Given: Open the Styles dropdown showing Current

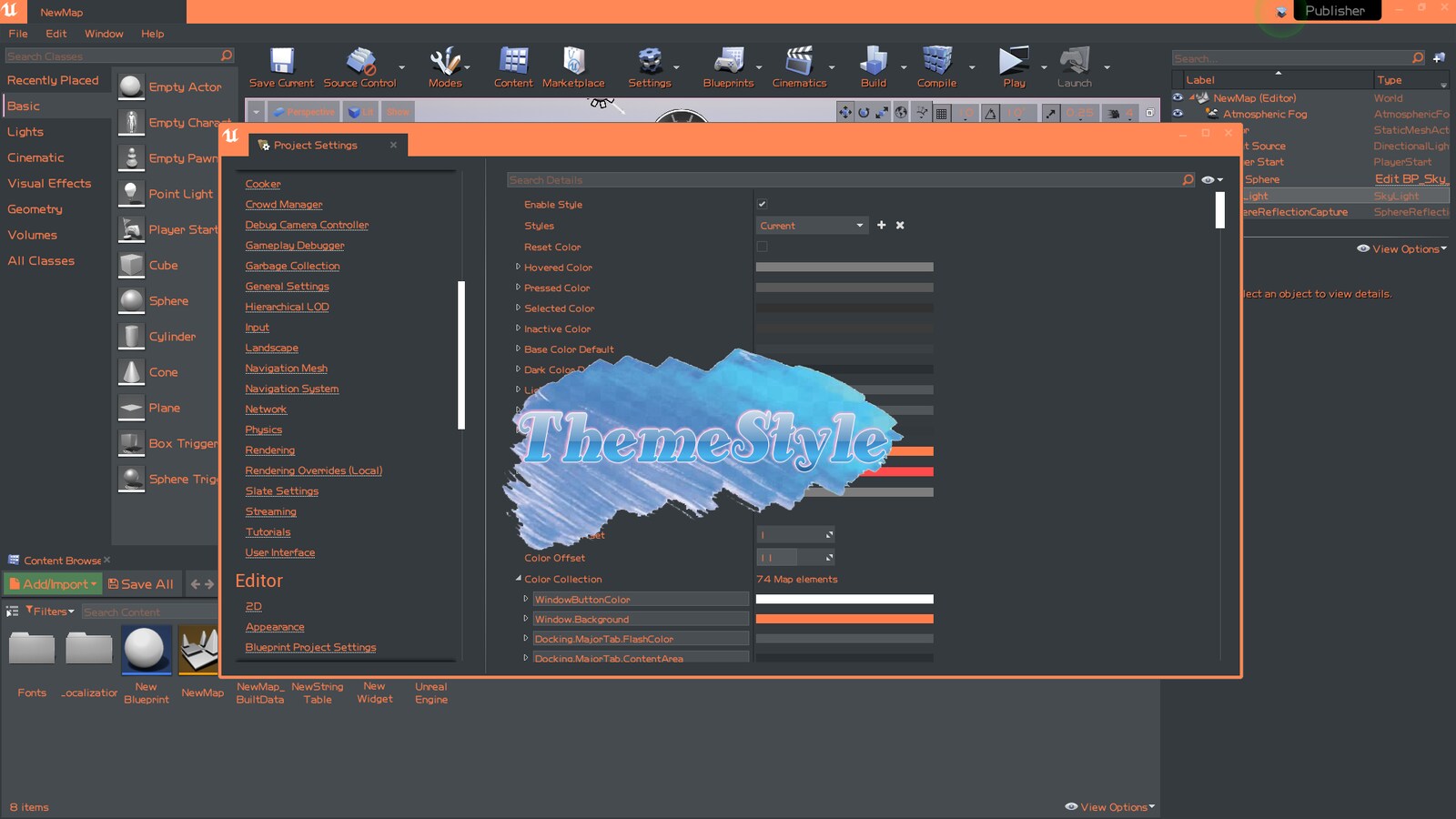Looking at the screenshot, I should pyautogui.click(x=810, y=225).
